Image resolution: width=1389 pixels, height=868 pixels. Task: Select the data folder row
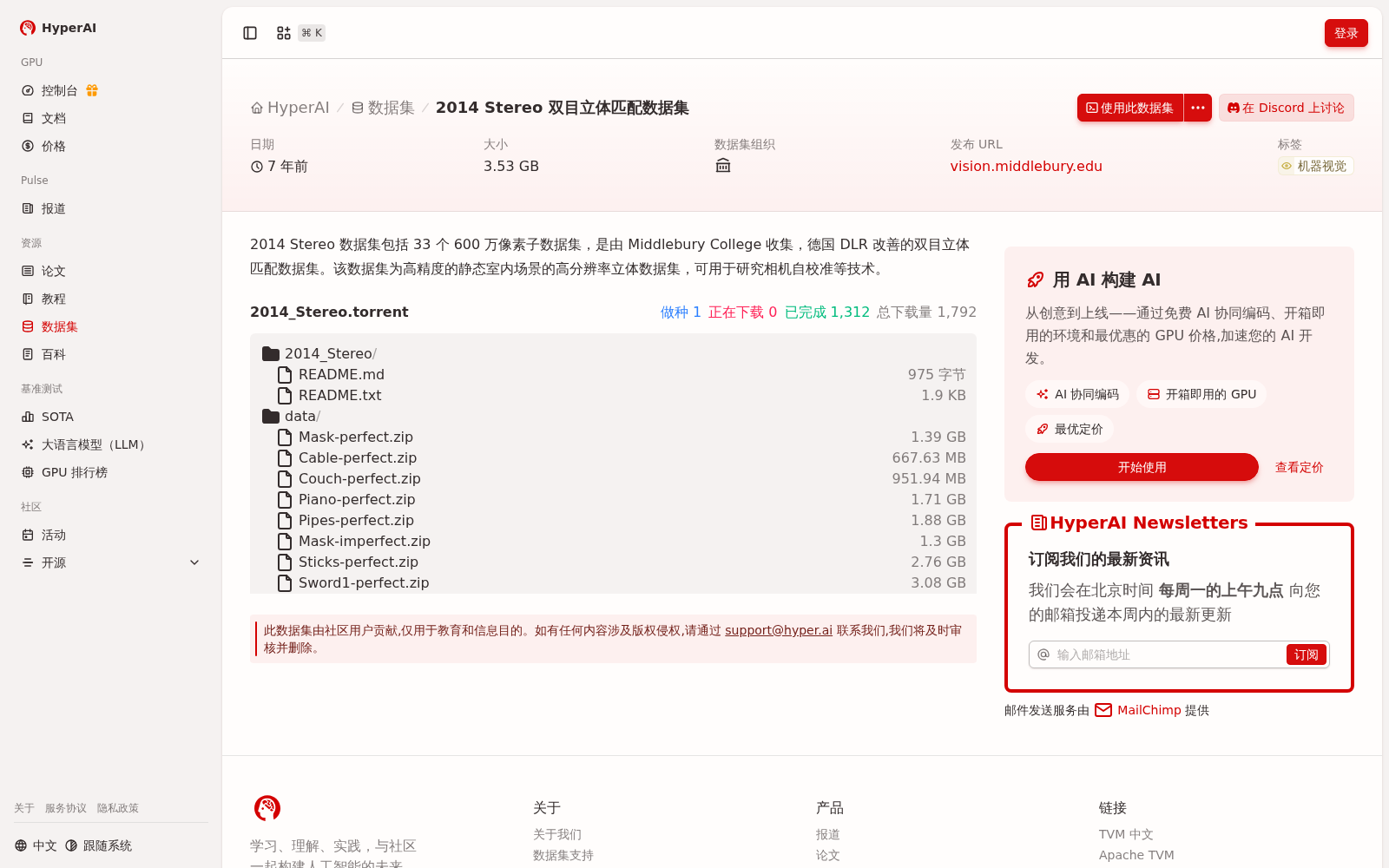point(613,416)
